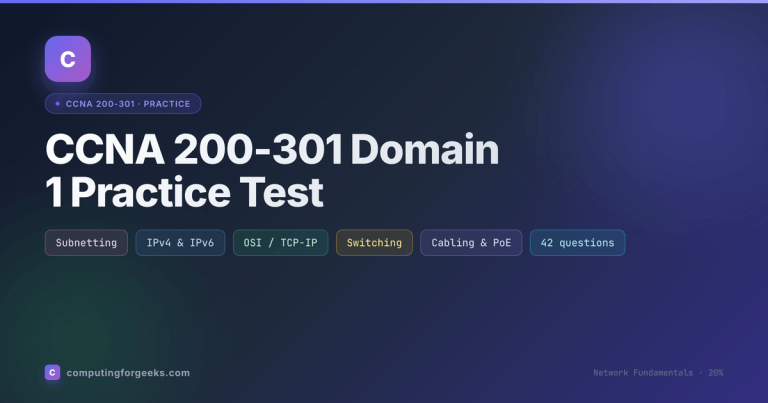Click the Subnetting tag

pos(86,243)
